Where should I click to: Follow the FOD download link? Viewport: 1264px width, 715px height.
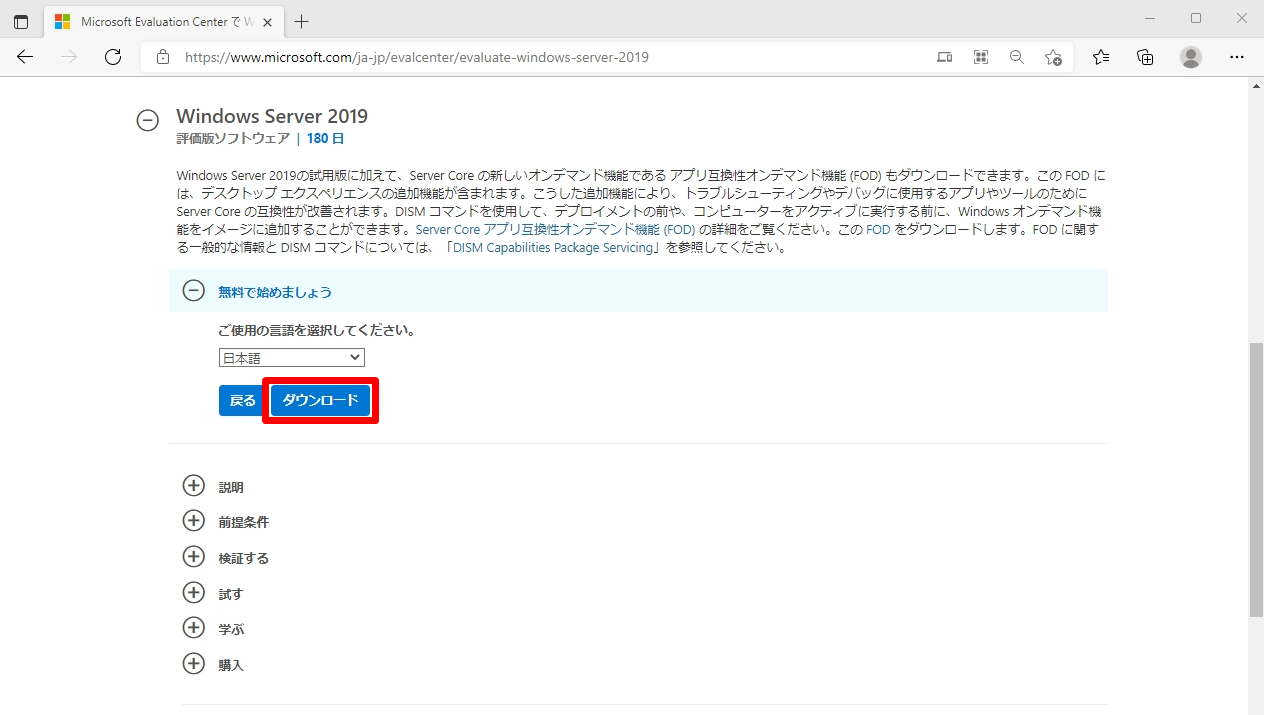coord(878,229)
